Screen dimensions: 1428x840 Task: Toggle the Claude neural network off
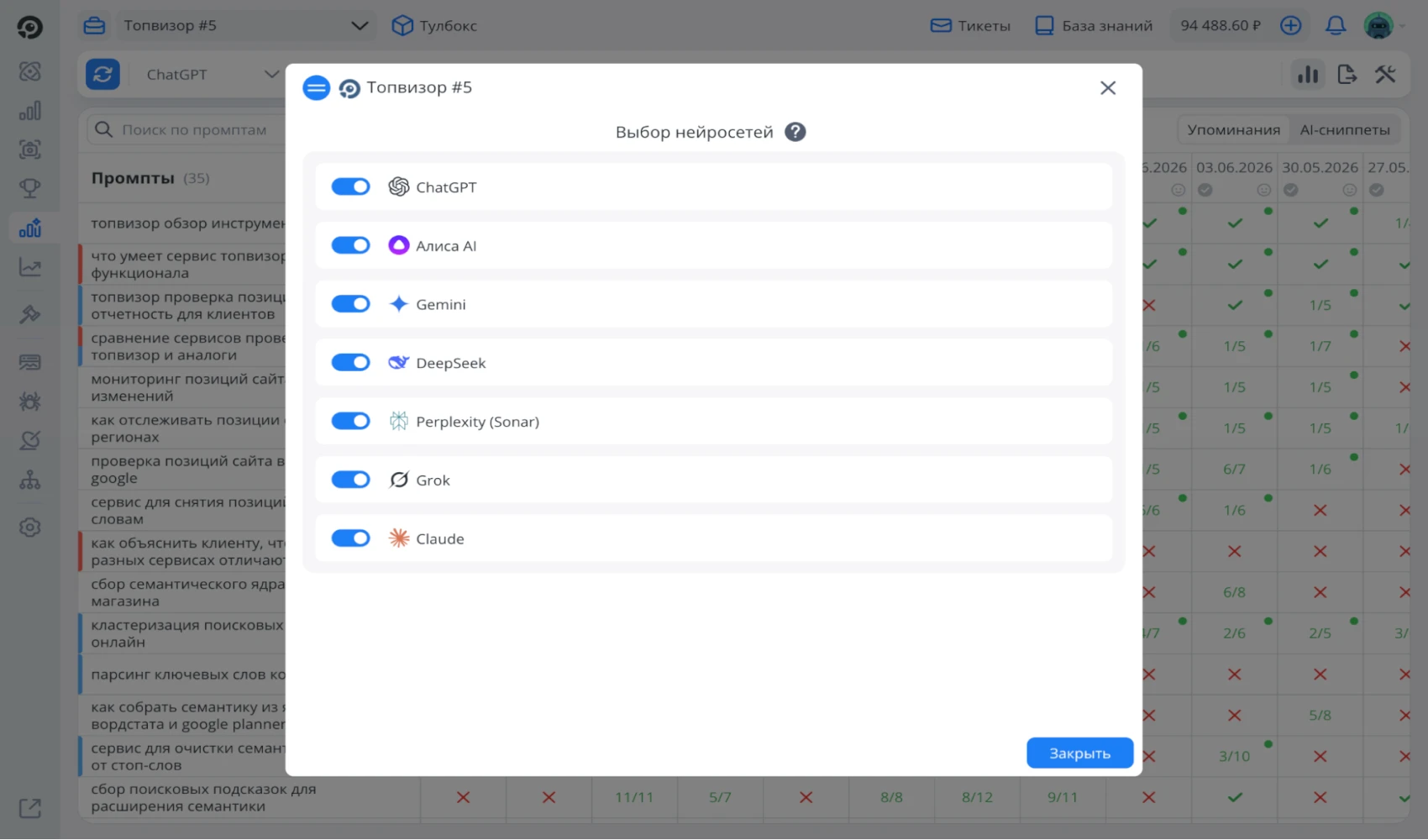point(350,538)
